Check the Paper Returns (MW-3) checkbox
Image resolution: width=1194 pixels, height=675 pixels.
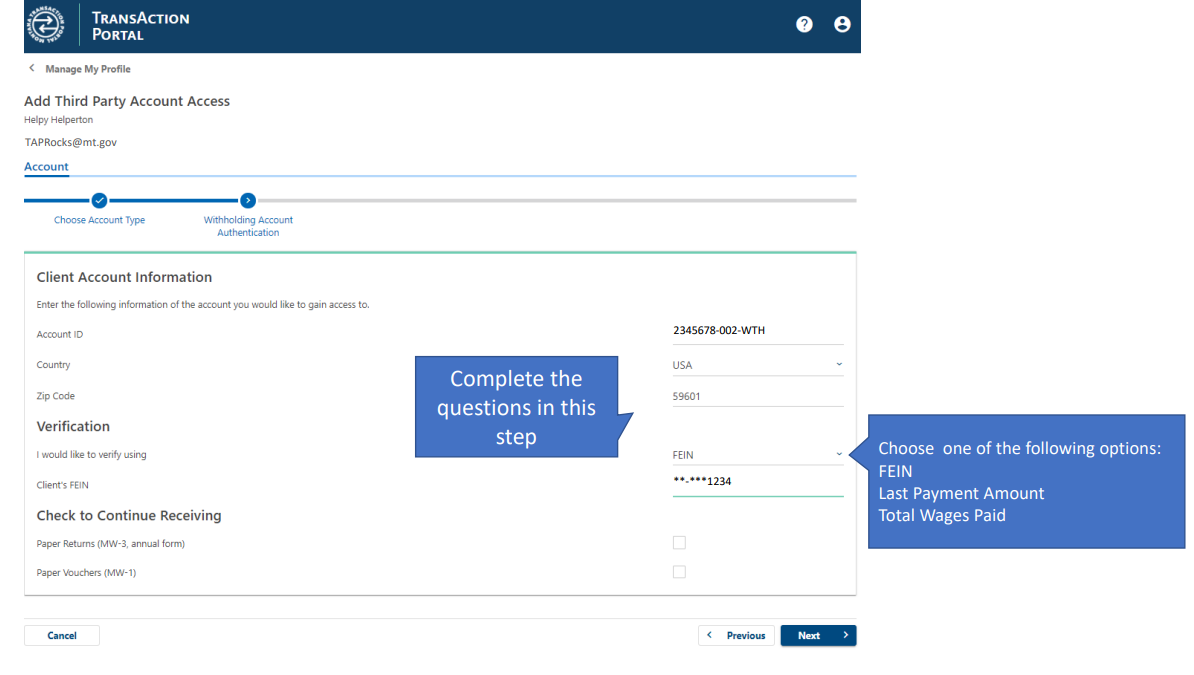(x=679, y=543)
